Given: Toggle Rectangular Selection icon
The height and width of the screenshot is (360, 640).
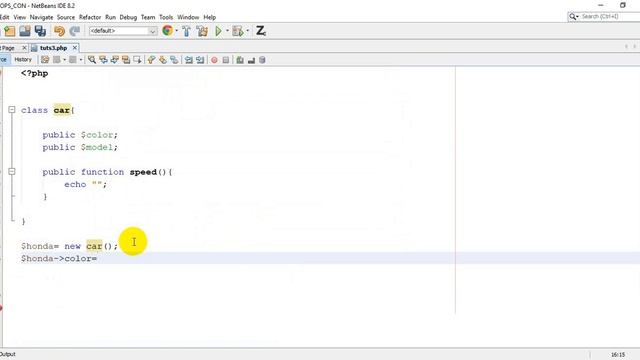Looking at the screenshot, I should tap(137, 60).
